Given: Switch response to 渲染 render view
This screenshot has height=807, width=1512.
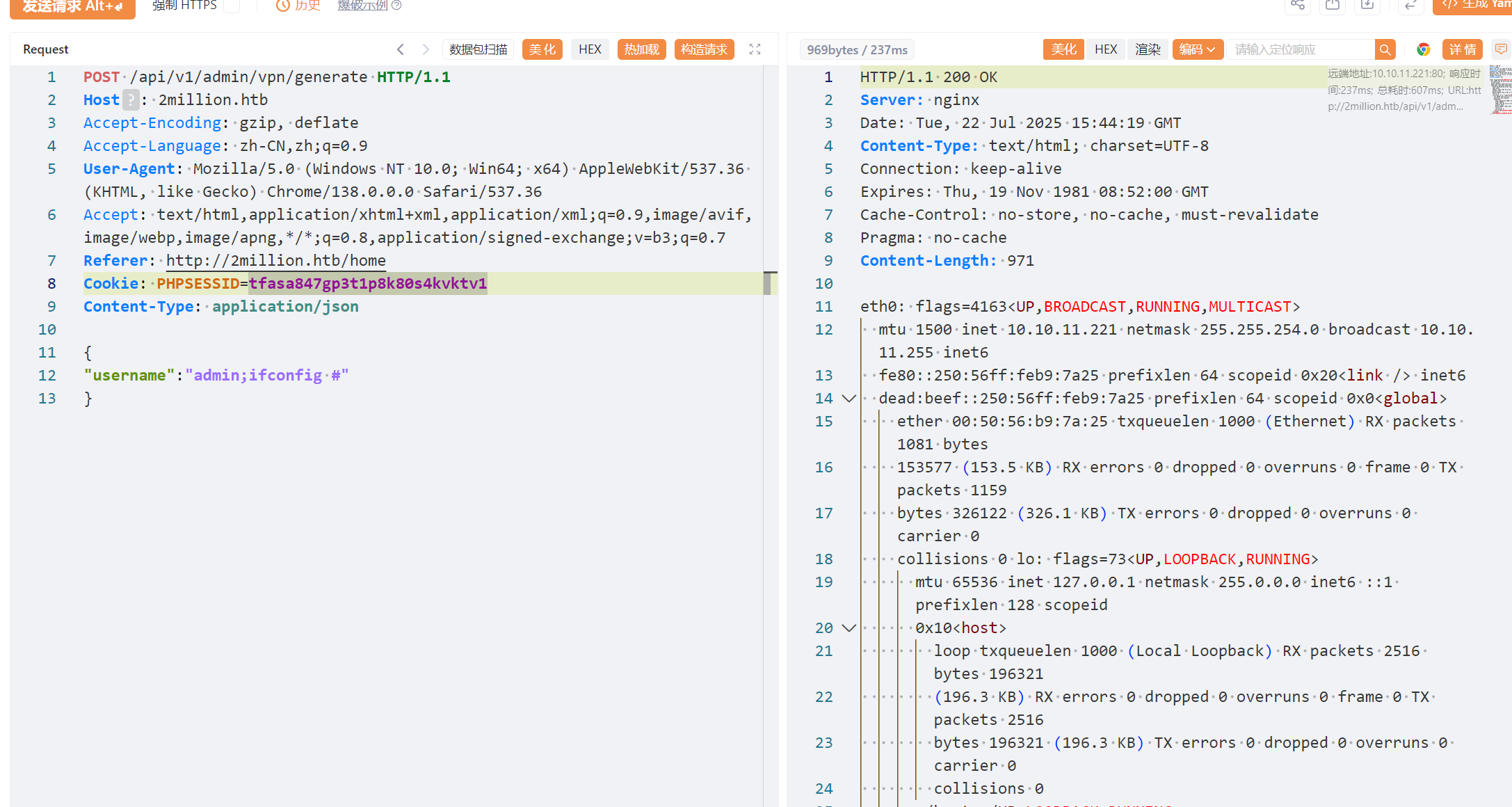Looking at the screenshot, I should (1148, 49).
